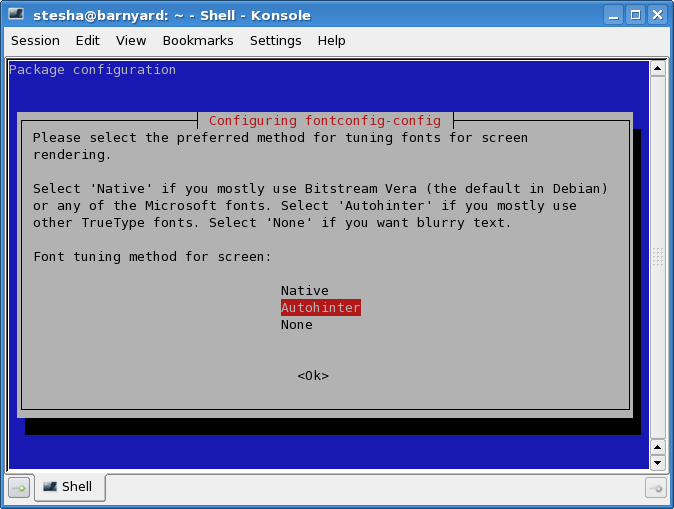Click the scrollbar grip dots
This screenshot has height=509, width=674.
658,257
